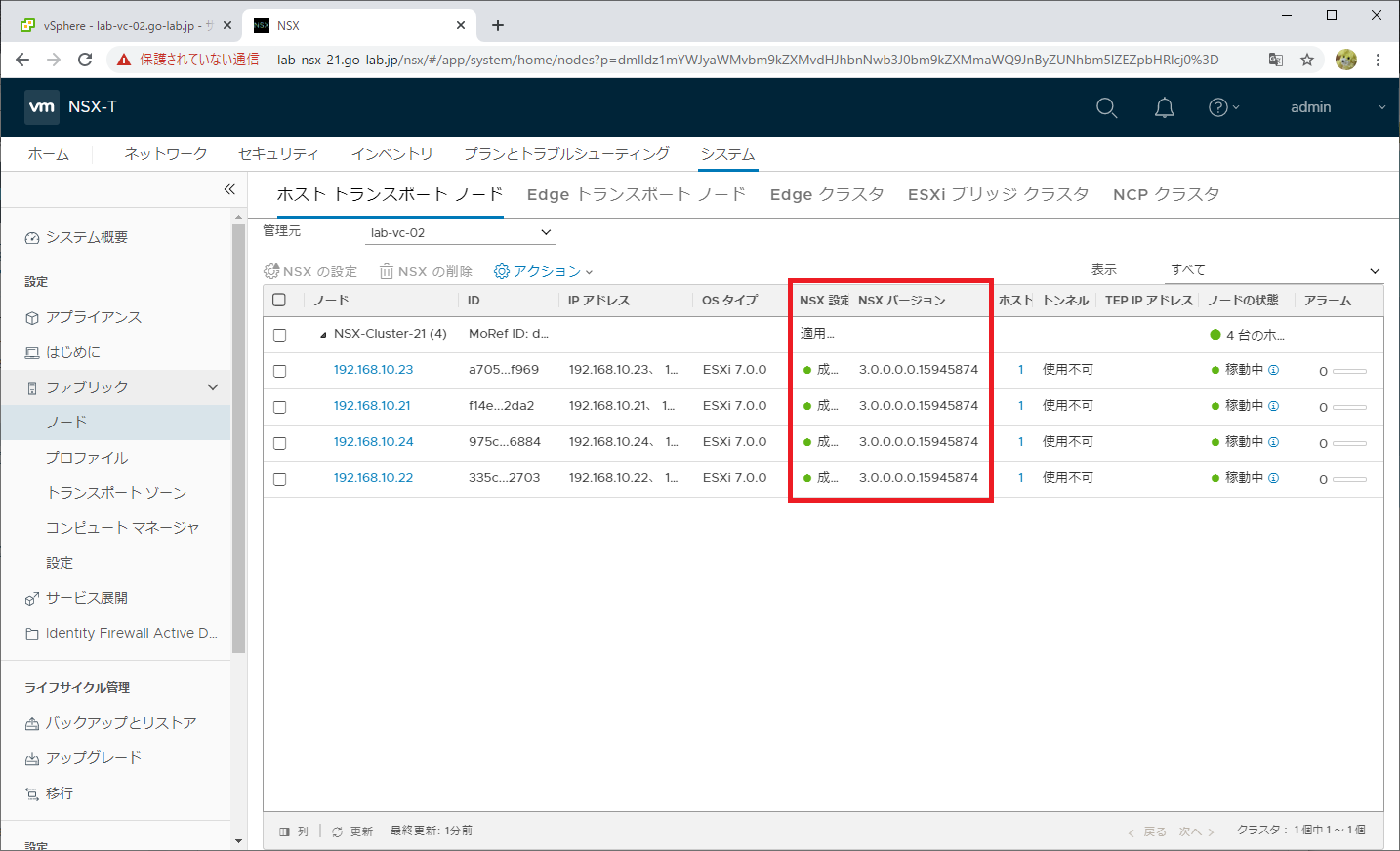The width and height of the screenshot is (1400, 851).
Task: Open Identity Firewall Active Directory sidebar item
Action: pyautogui.click(x=132, y=633)
